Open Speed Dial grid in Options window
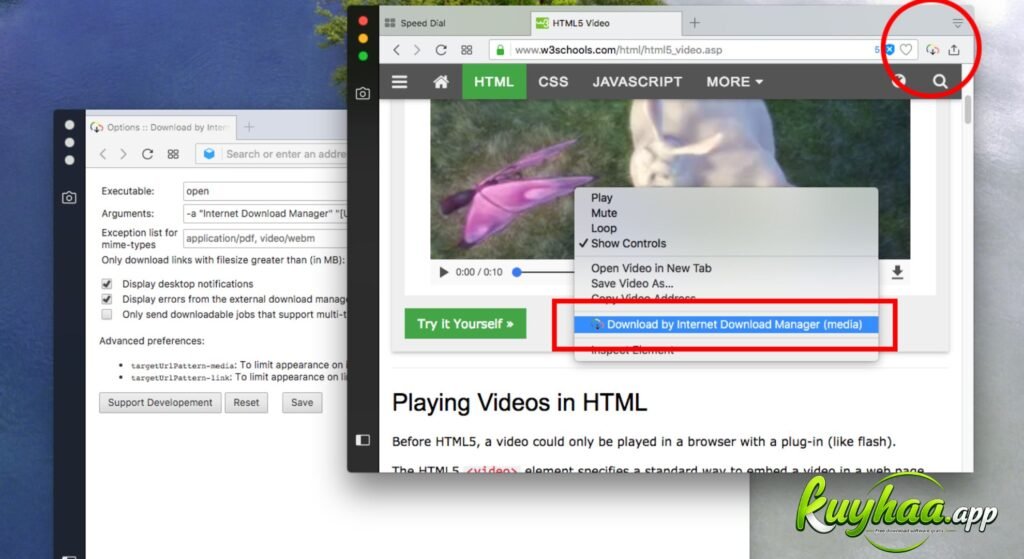 172,154
